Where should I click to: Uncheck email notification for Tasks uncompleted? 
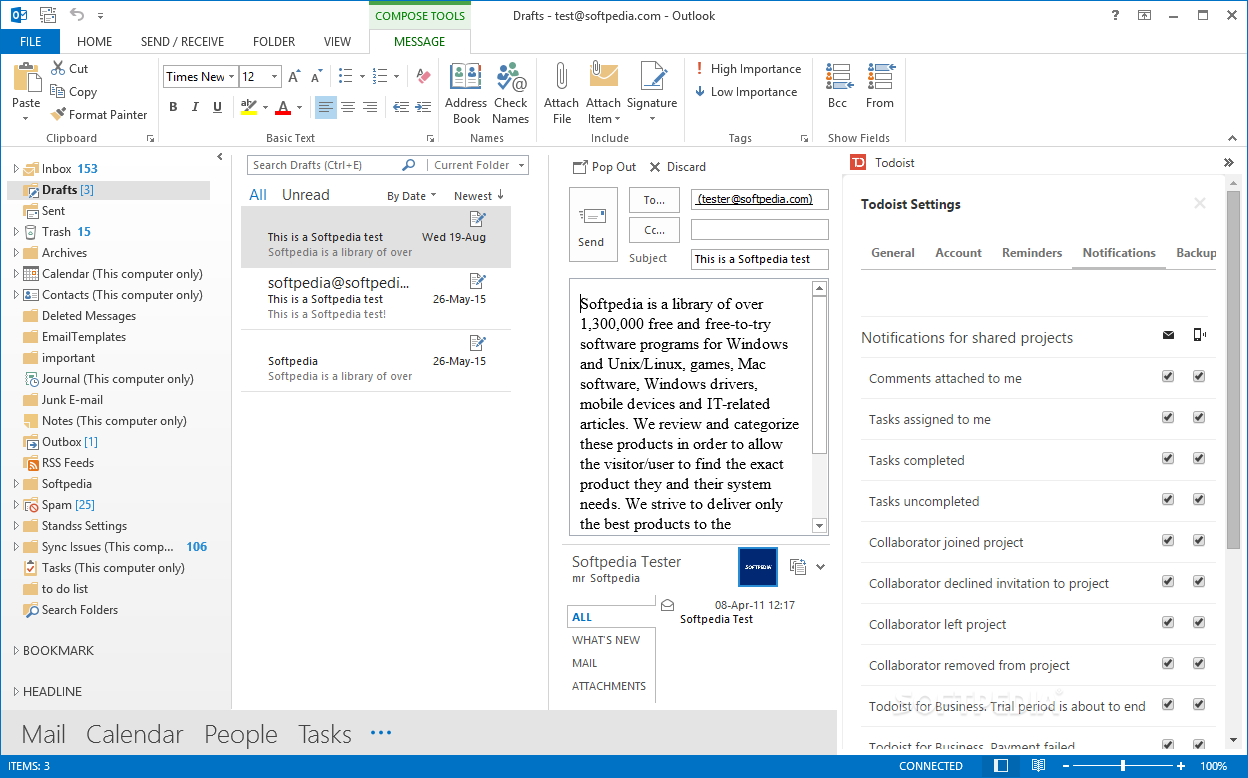click(x=1168, y=500)
